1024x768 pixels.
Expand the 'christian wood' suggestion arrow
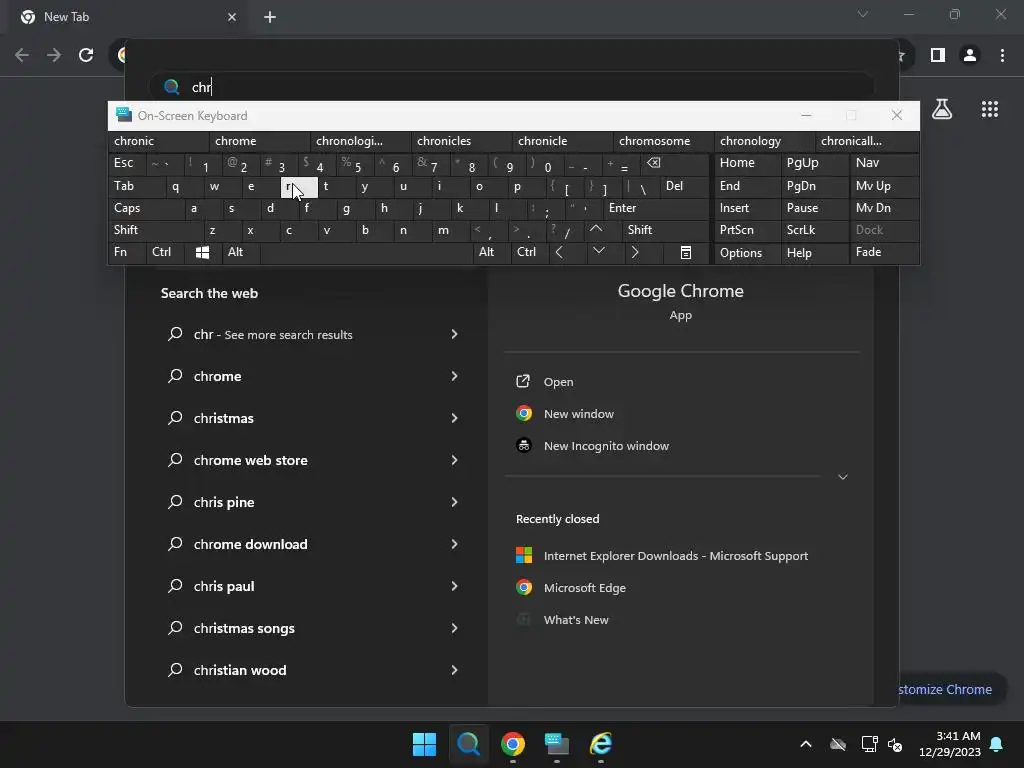[455, 670]
